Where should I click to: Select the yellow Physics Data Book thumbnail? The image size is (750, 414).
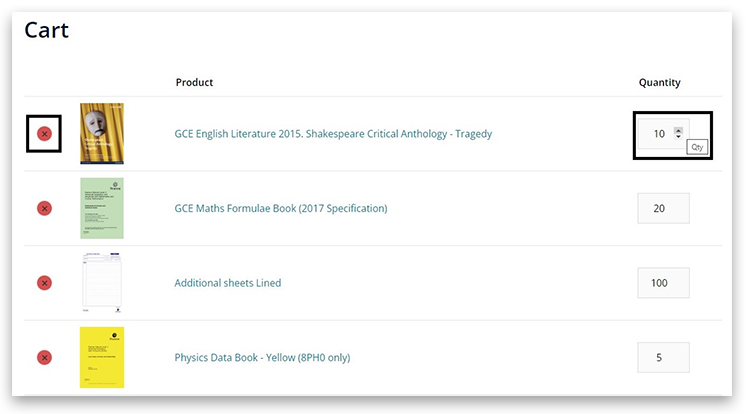pyautogui.click(x=102, y=357)
